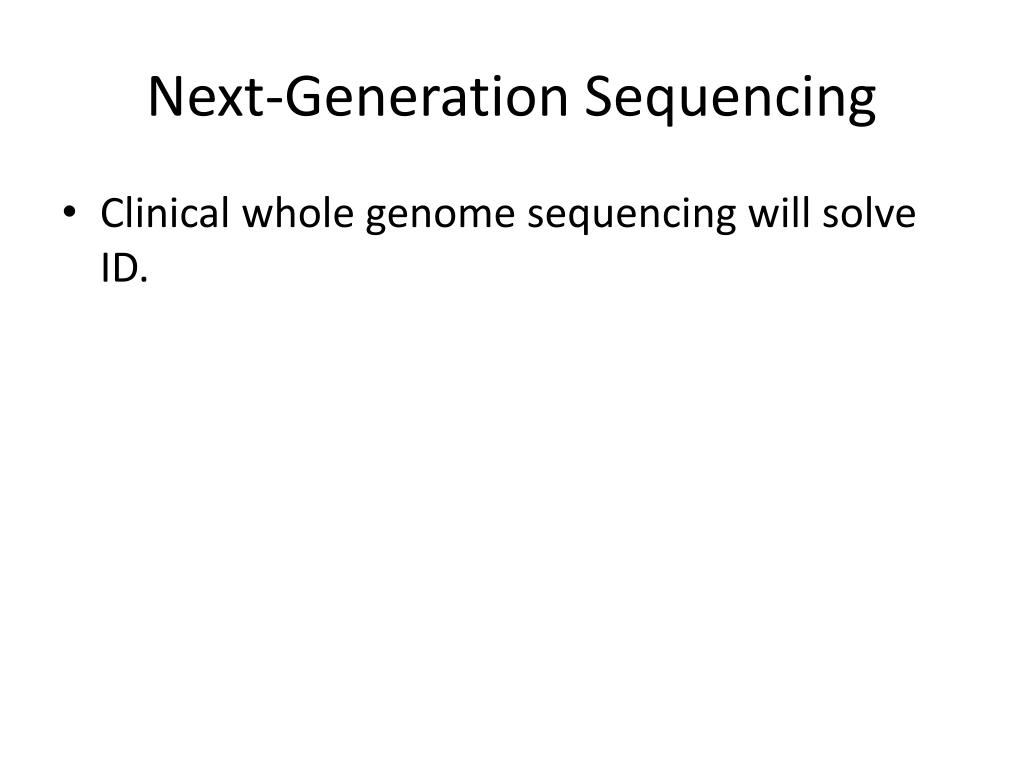Click the word genome in the bullet
1024x768 pixels.
[x=440, y=216]
